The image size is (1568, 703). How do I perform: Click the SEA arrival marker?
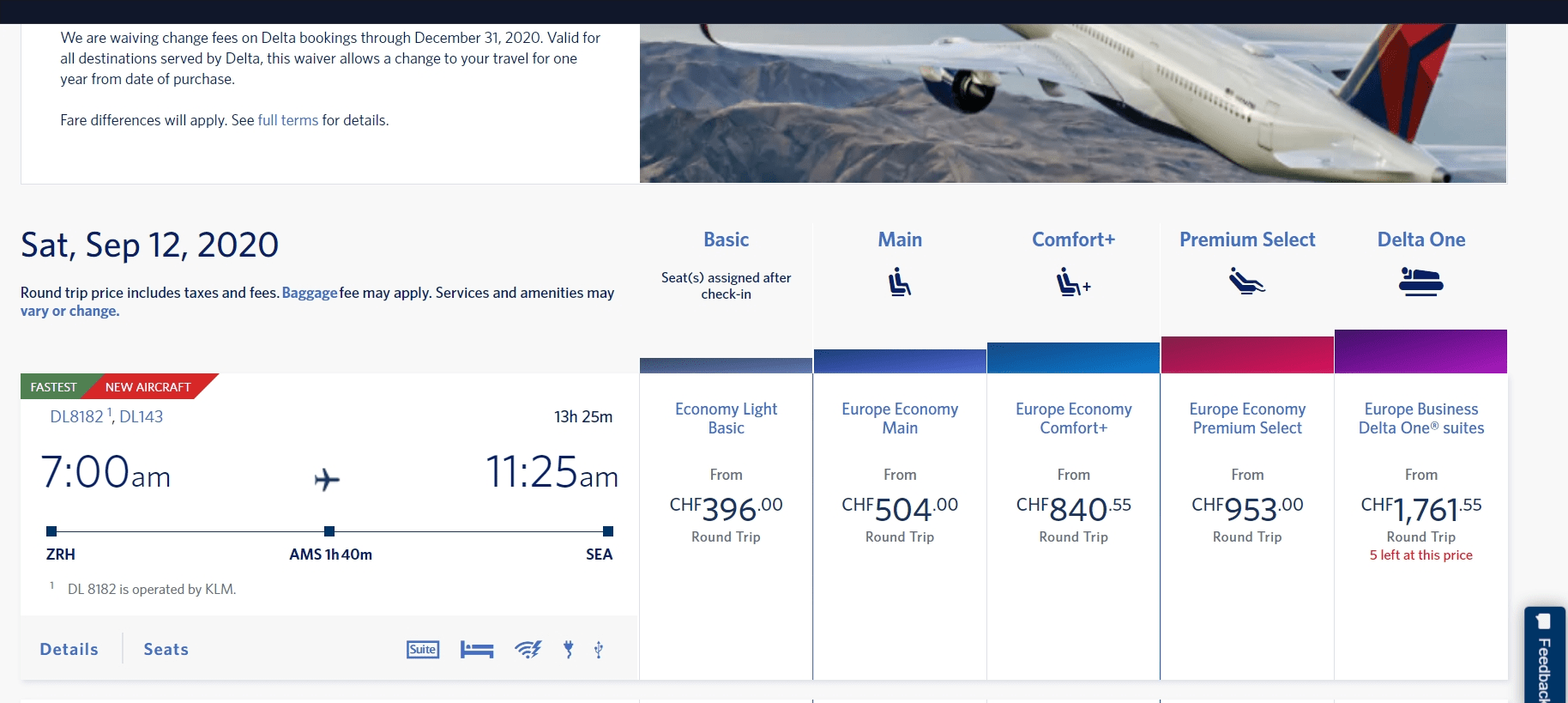(x=608, y=531)
